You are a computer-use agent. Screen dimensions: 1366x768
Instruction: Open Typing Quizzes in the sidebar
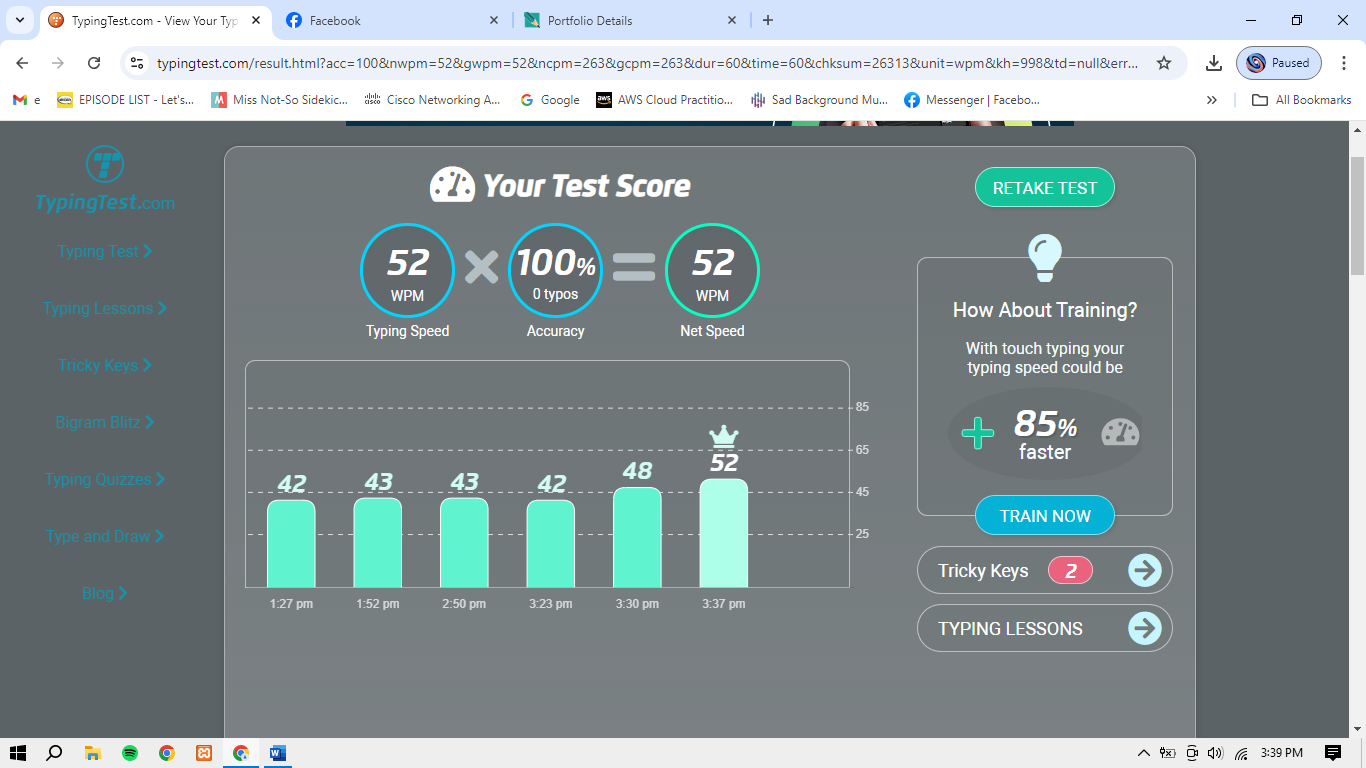point(105,480)
